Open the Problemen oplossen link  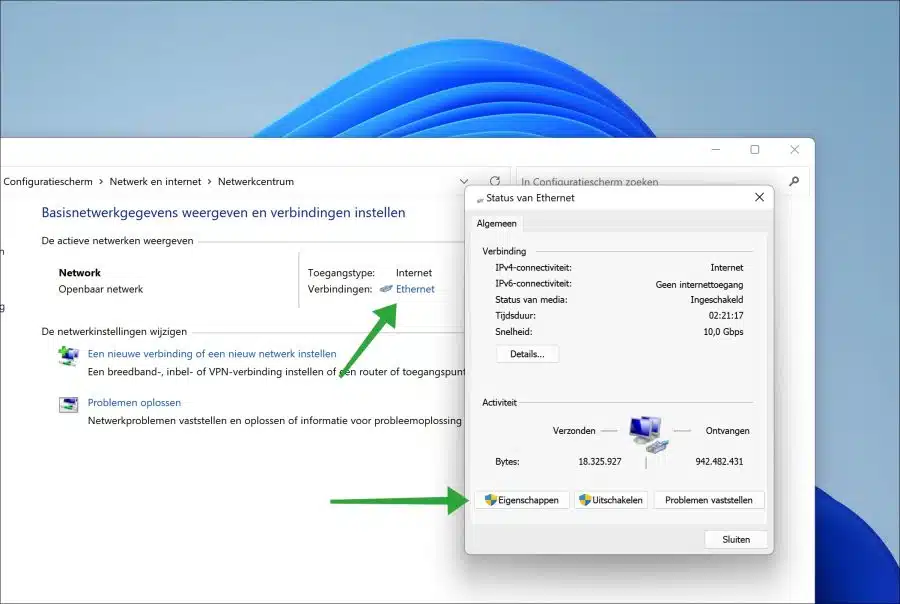coord(134,402)
